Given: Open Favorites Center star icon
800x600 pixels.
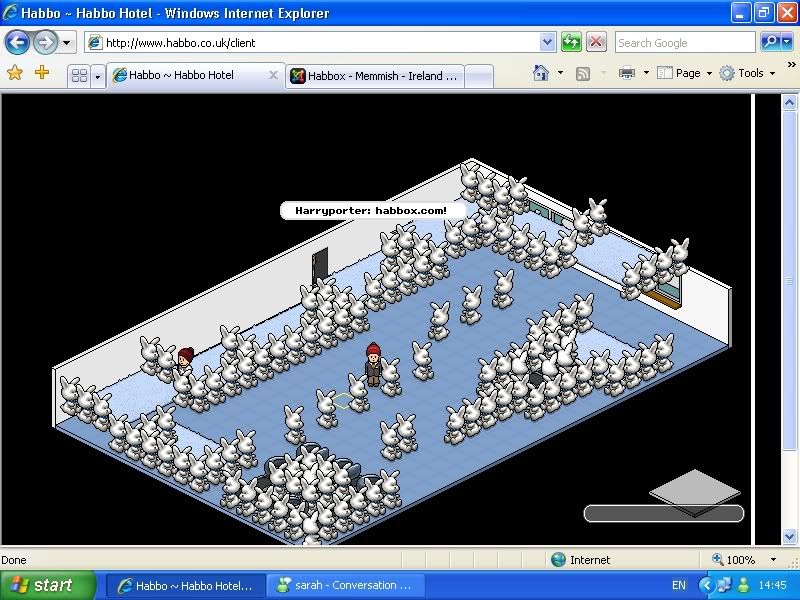Looking at the screenshot, I should pyautogui.click(x=15, y=73).
